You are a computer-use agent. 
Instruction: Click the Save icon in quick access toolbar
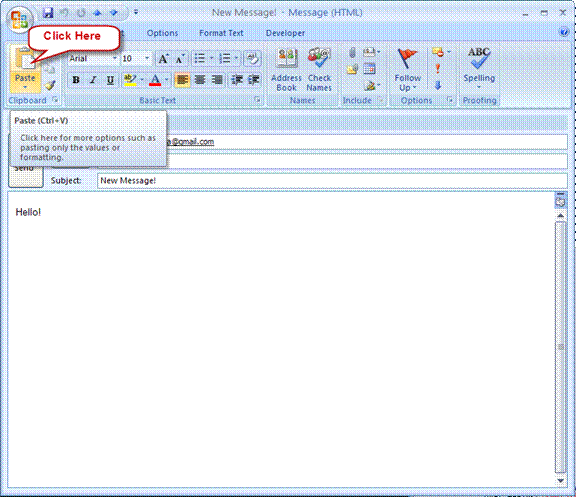coord(48,13)
